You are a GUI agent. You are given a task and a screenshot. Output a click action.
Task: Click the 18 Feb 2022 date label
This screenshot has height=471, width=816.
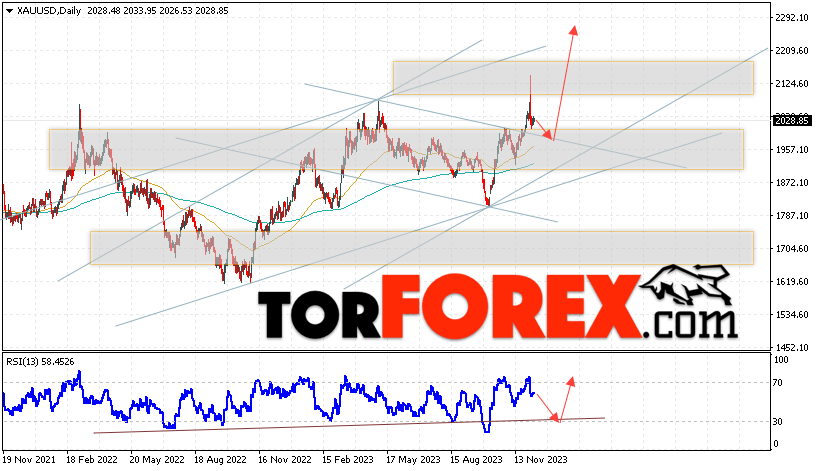pyautogui.click(x=92, y=460)
